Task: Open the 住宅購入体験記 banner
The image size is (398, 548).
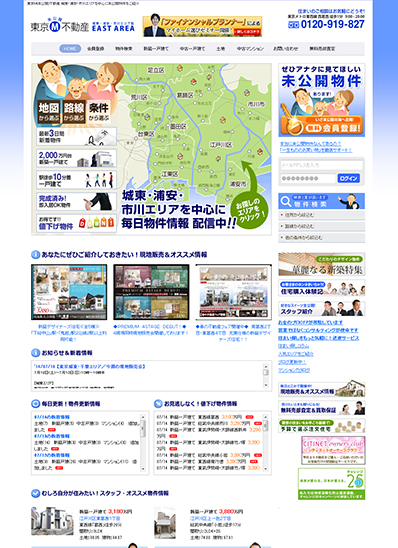Action: (x=321, y=288)
